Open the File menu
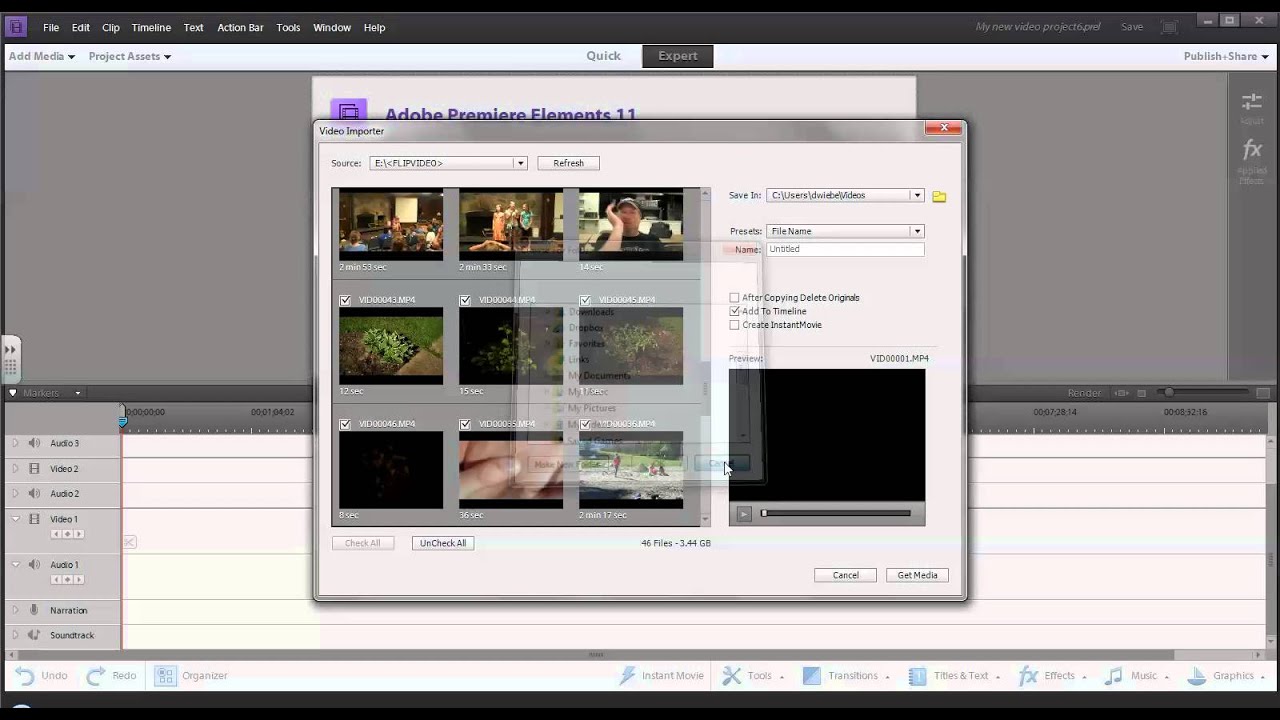 [x=51, y=27]
